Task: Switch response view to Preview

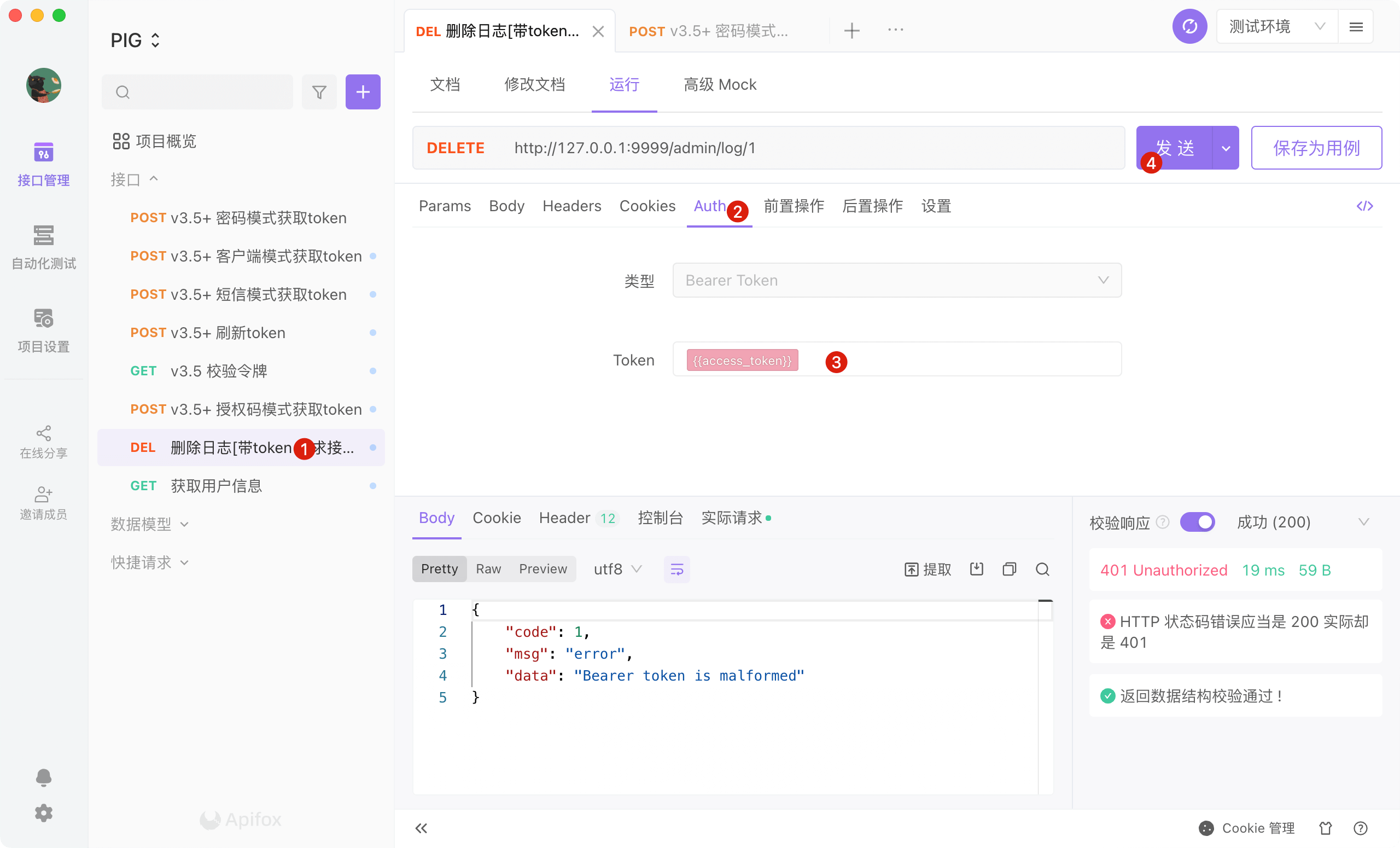Action: (x=542, y=569)
